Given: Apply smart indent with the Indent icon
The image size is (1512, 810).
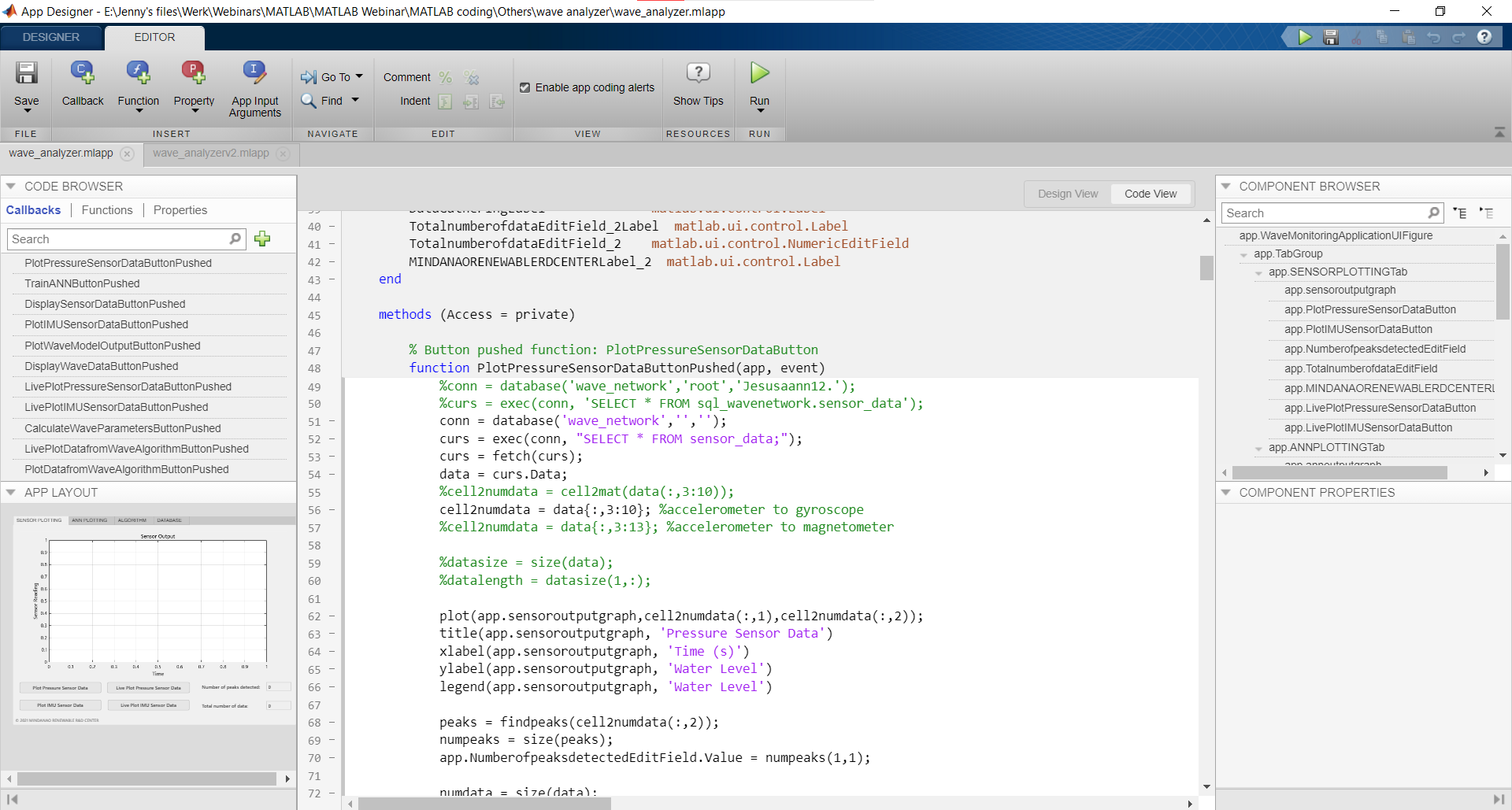Looking at the screenshot, I should pyautogui.click(x=445, y=102).
